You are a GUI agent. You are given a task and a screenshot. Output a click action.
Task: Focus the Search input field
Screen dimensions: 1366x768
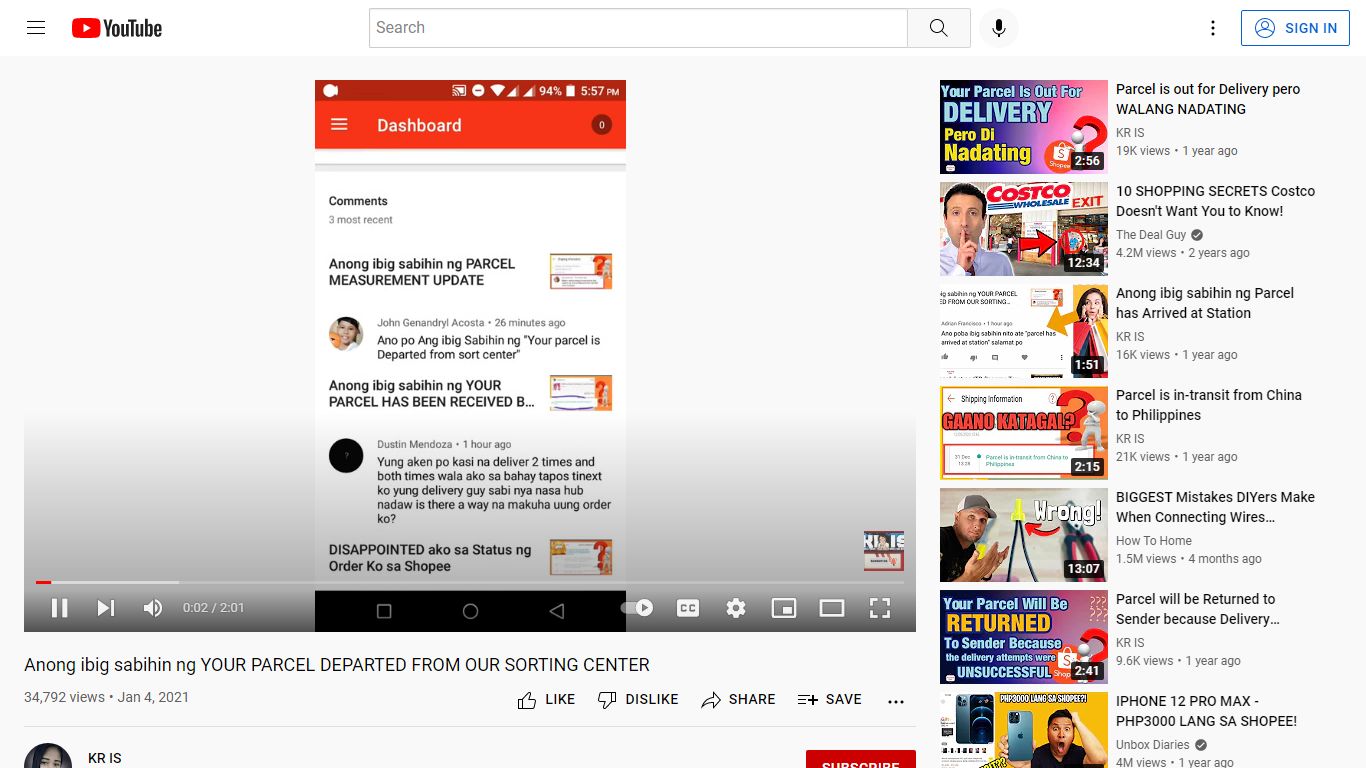638,28
